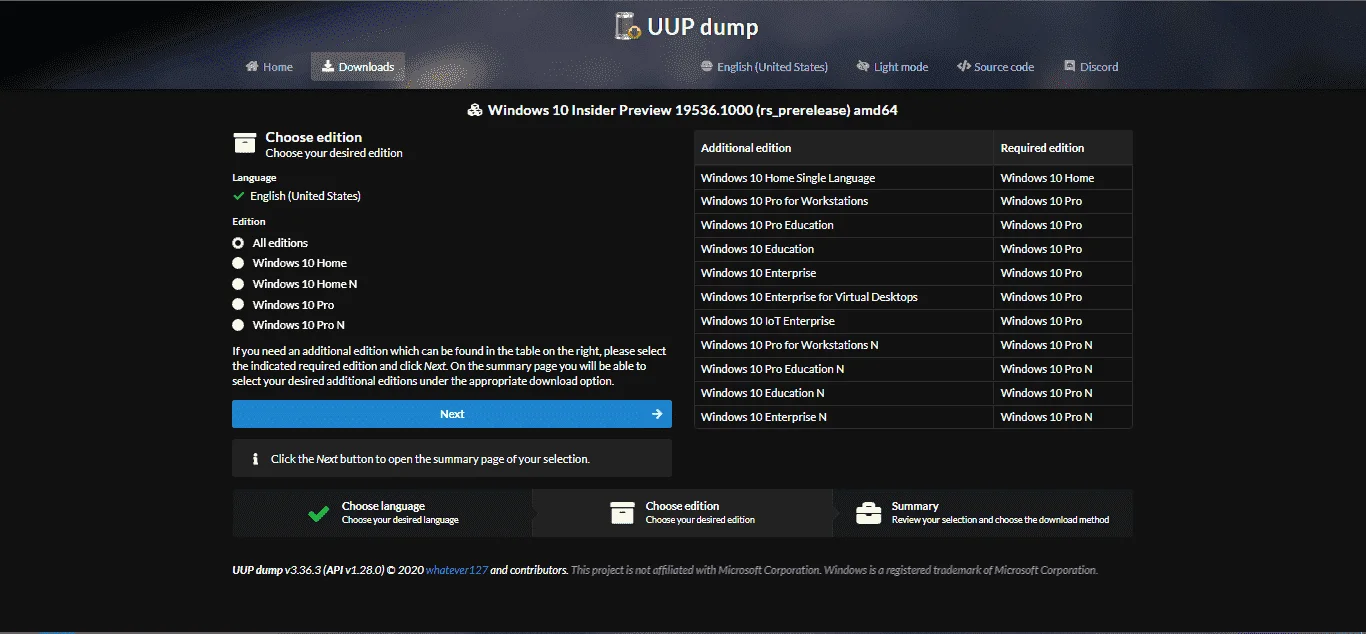Open the English (United States) language menu

coord(765,67)
